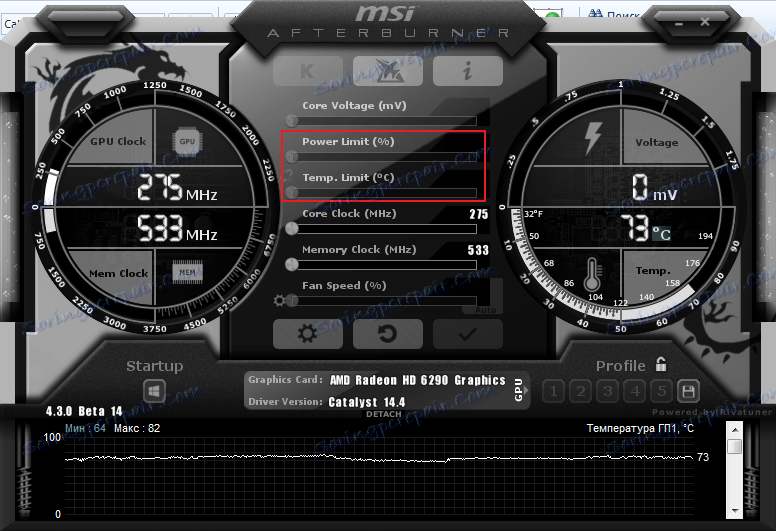Click the monitoring graph scrollbar thumb
776x531 pixels.
[735, 445]
